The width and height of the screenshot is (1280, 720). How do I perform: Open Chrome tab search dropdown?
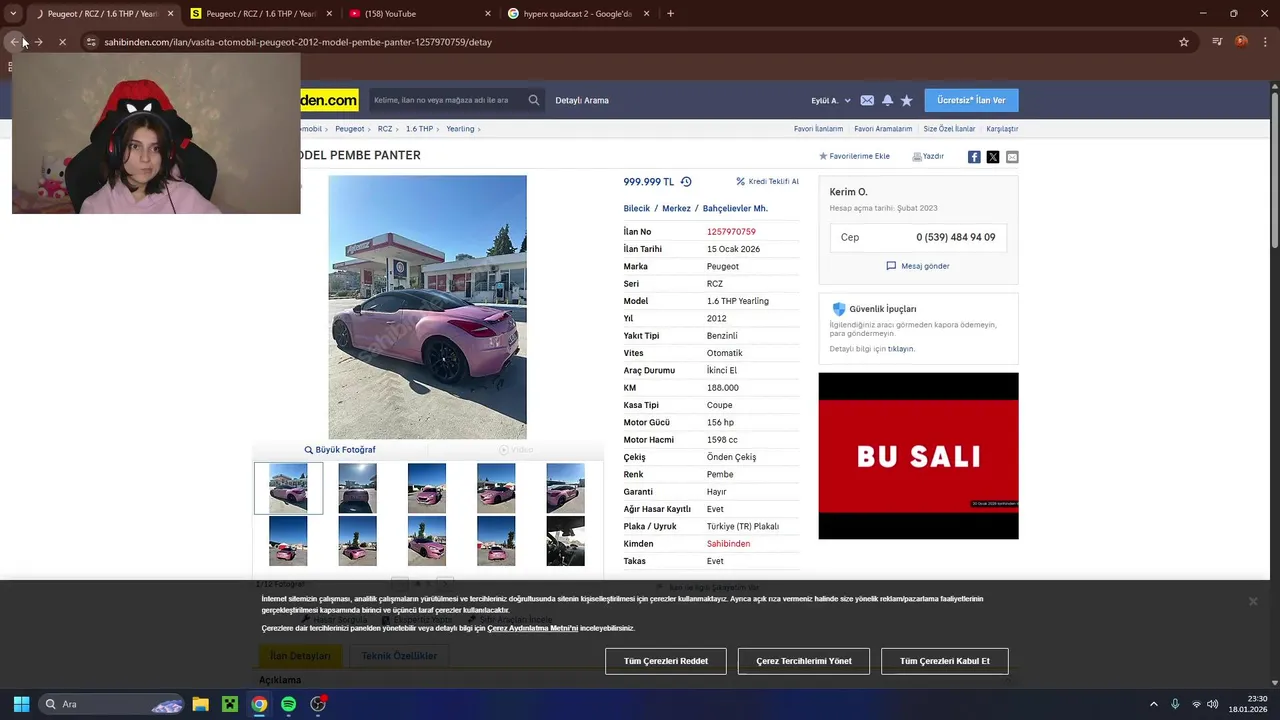(13, 14)
